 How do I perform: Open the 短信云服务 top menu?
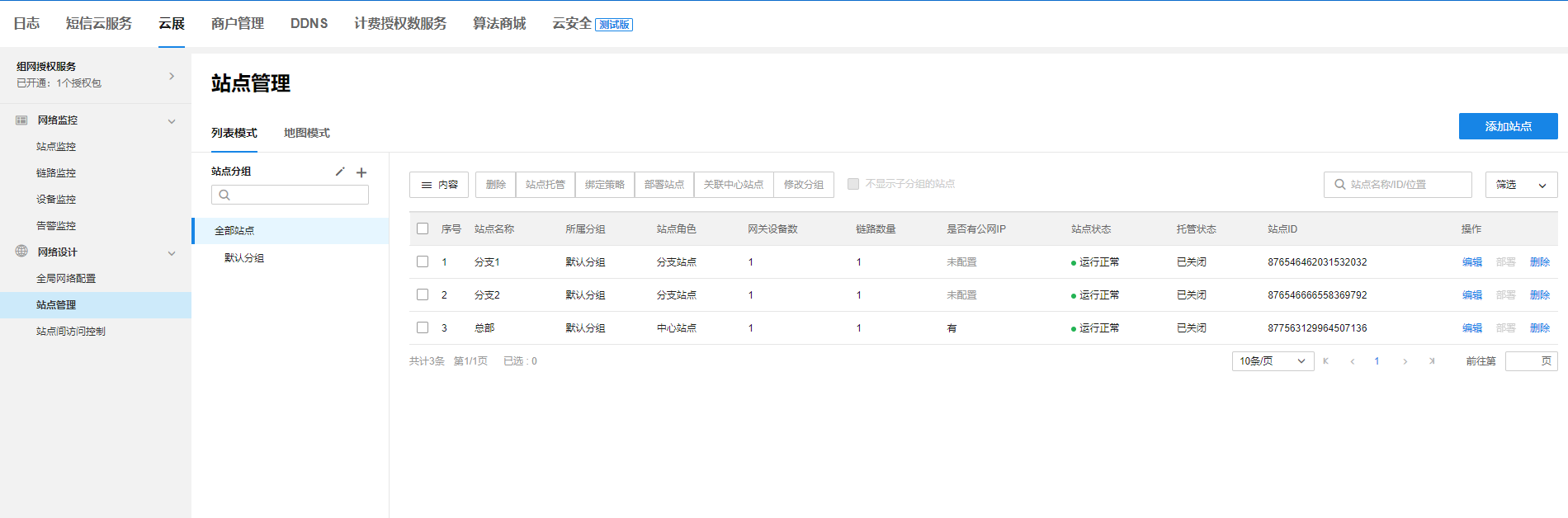[x=99, y=23]
